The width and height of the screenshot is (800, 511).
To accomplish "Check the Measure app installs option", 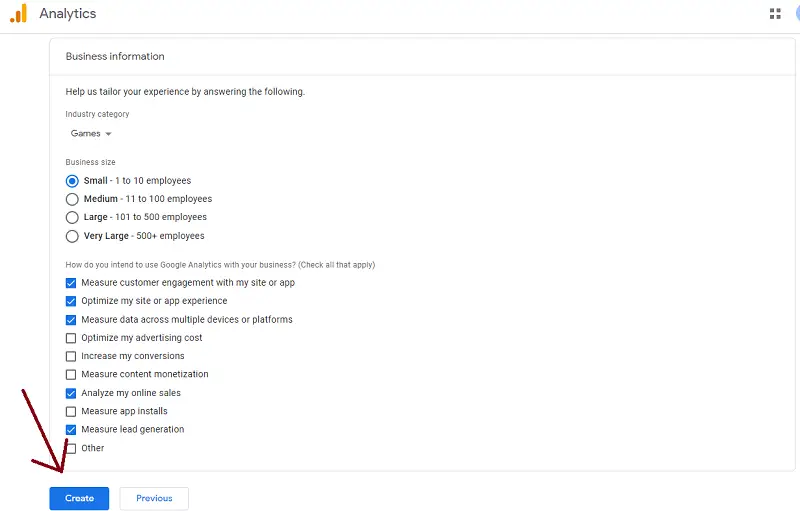I will click(x=71, y=411).
